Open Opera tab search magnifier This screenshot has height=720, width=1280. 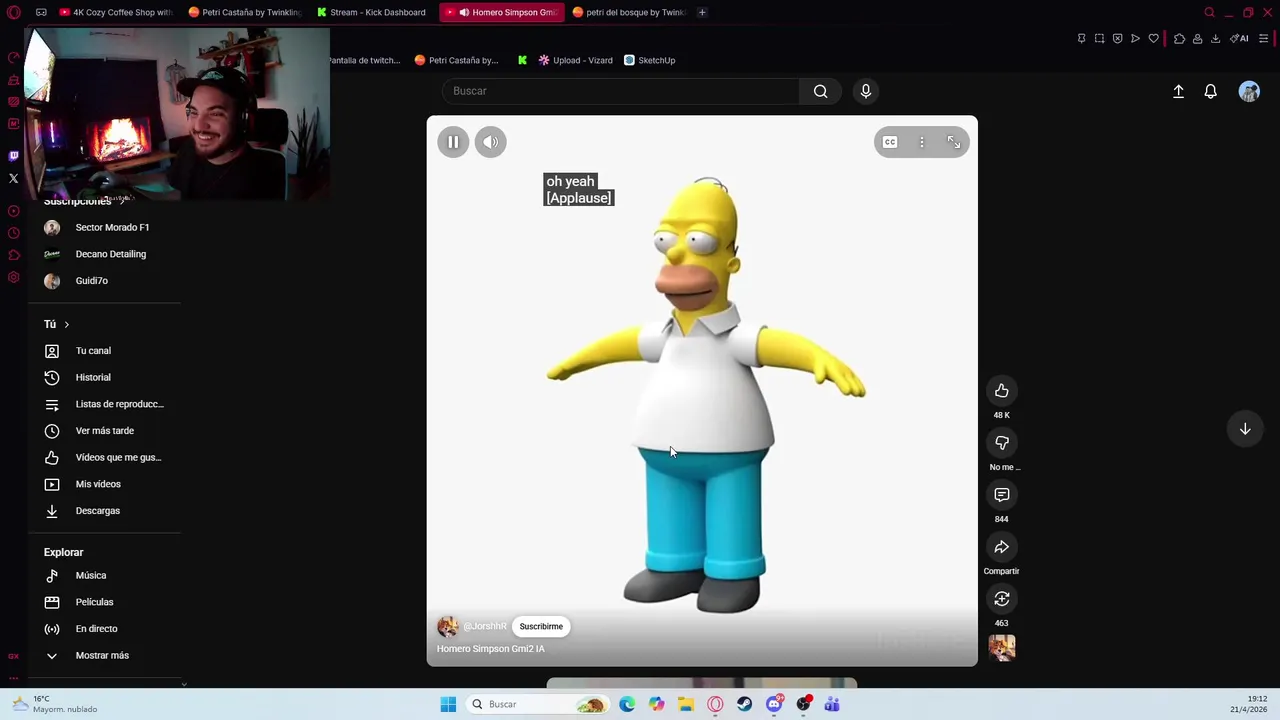click(x=1209, y=12)
